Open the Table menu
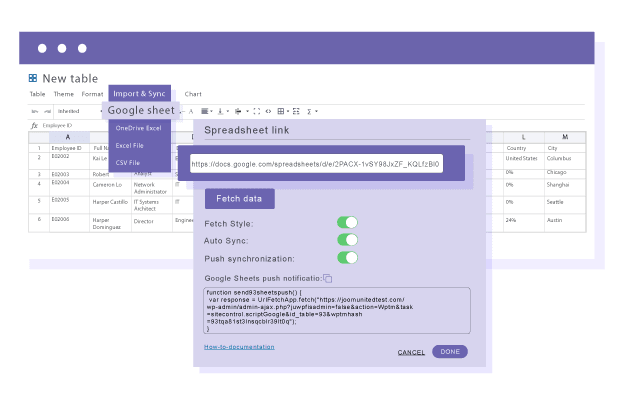 [37, 94]
